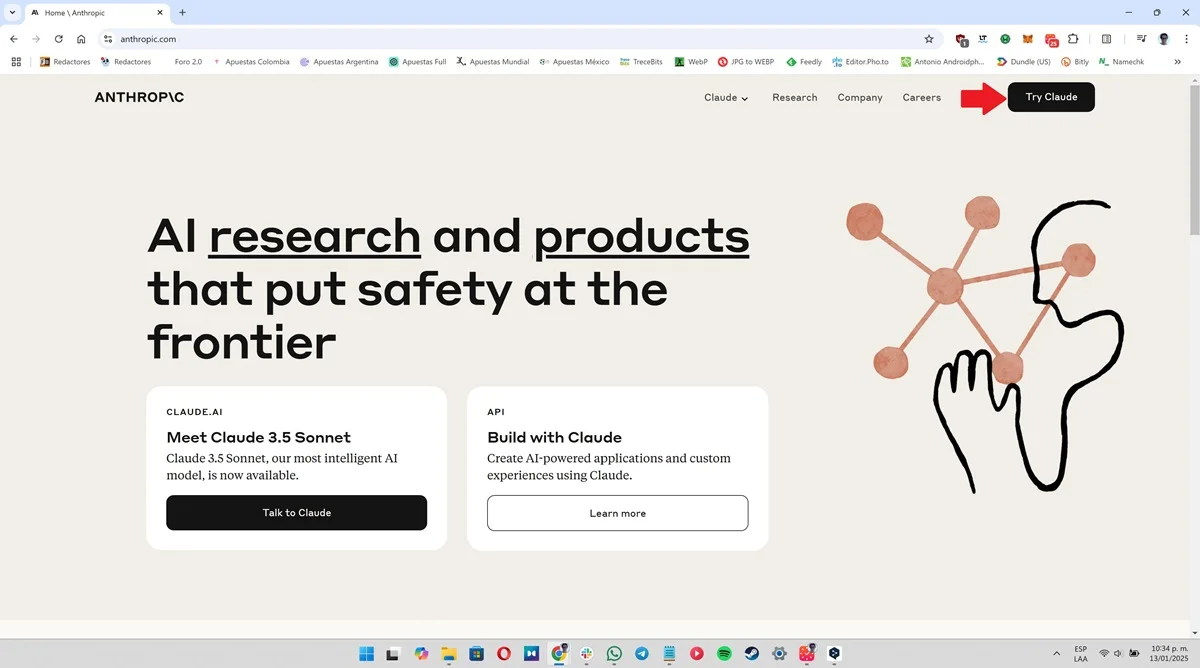1200x668 pixels.
Task: Open WhatsApp from the taskbar
Action: pos(614,653)
